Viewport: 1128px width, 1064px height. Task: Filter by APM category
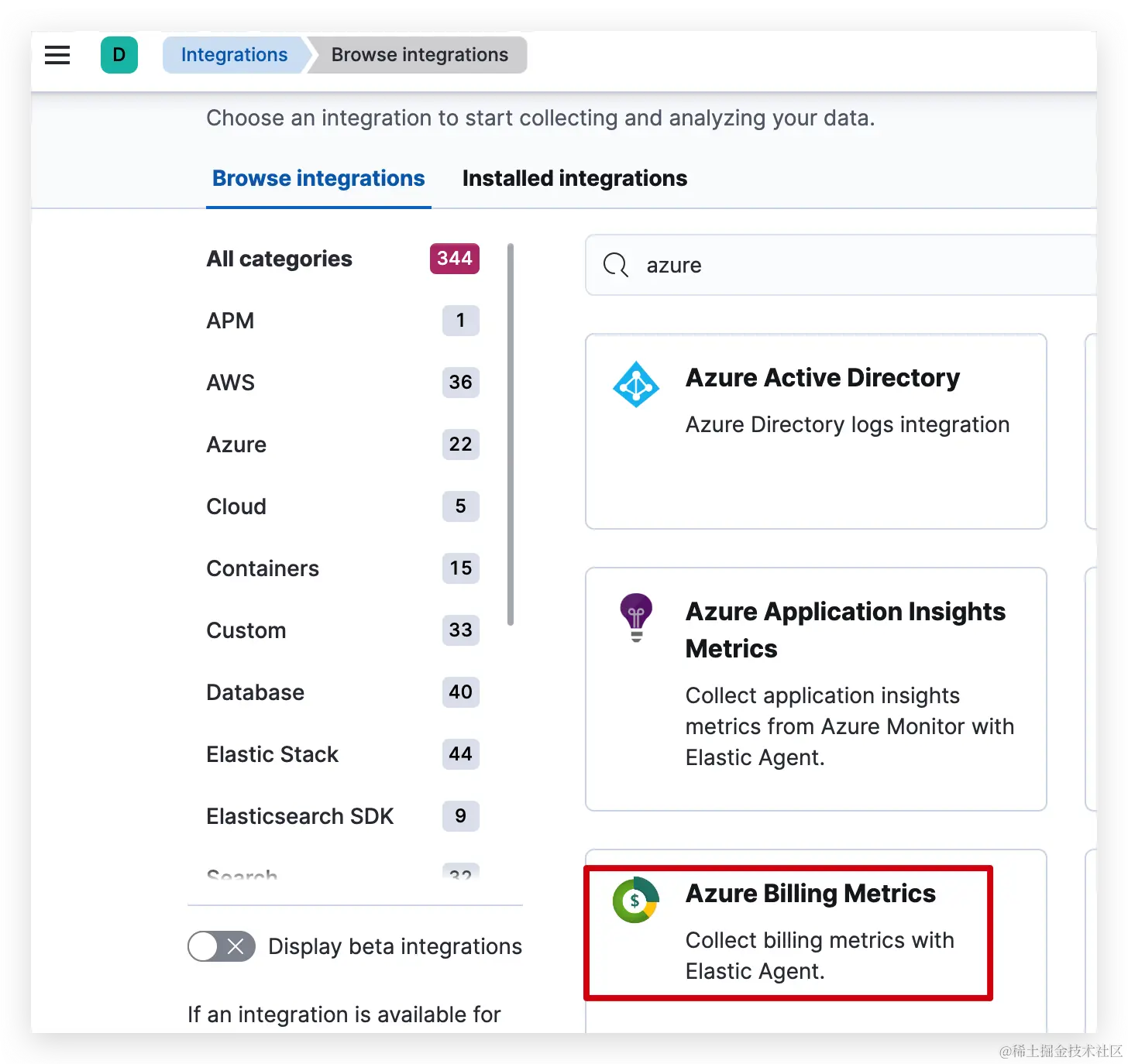click(342, 321)
